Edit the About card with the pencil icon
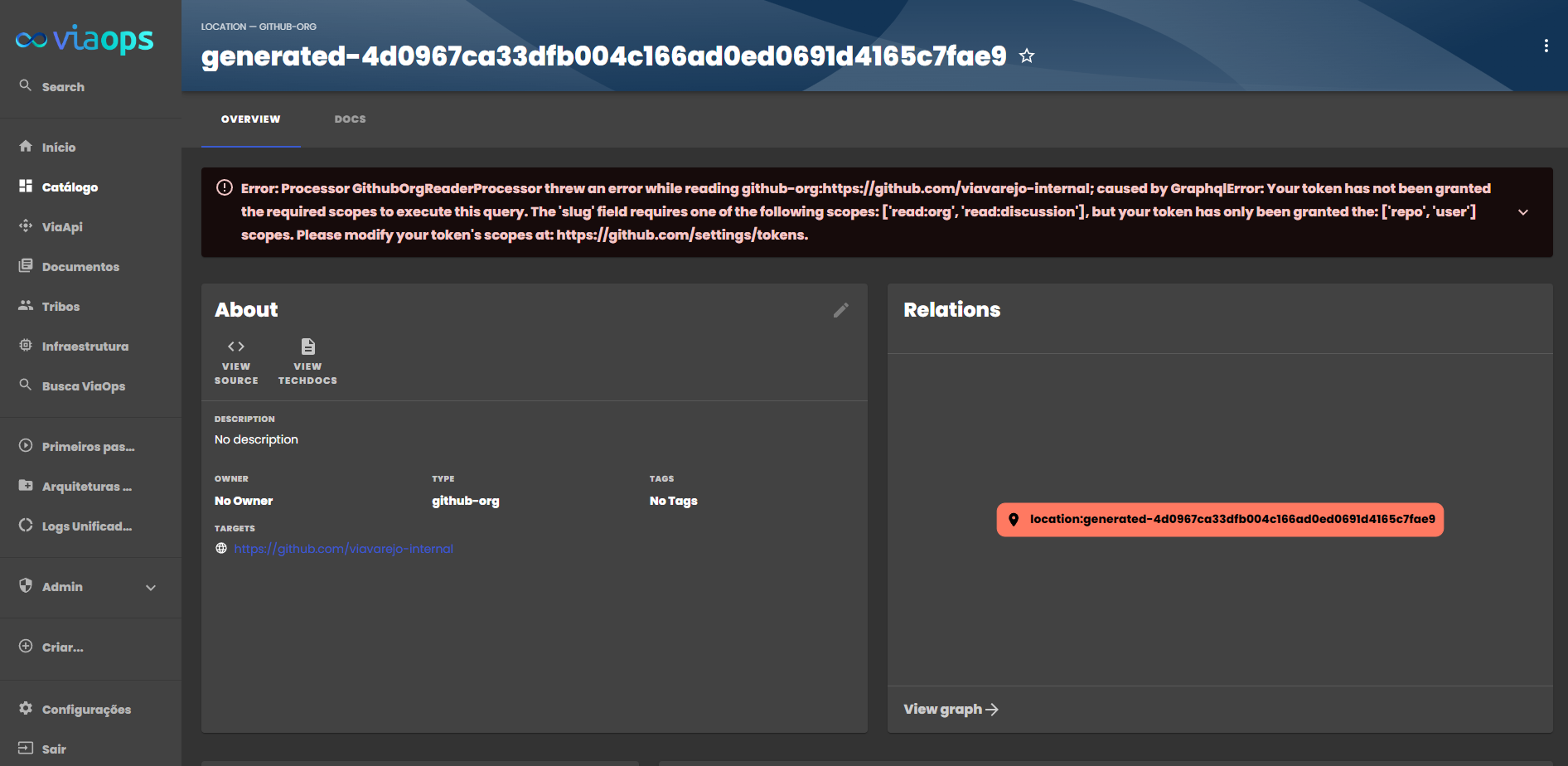The width and height of the screenshot is (1568, 766). (x=841, y=309)
